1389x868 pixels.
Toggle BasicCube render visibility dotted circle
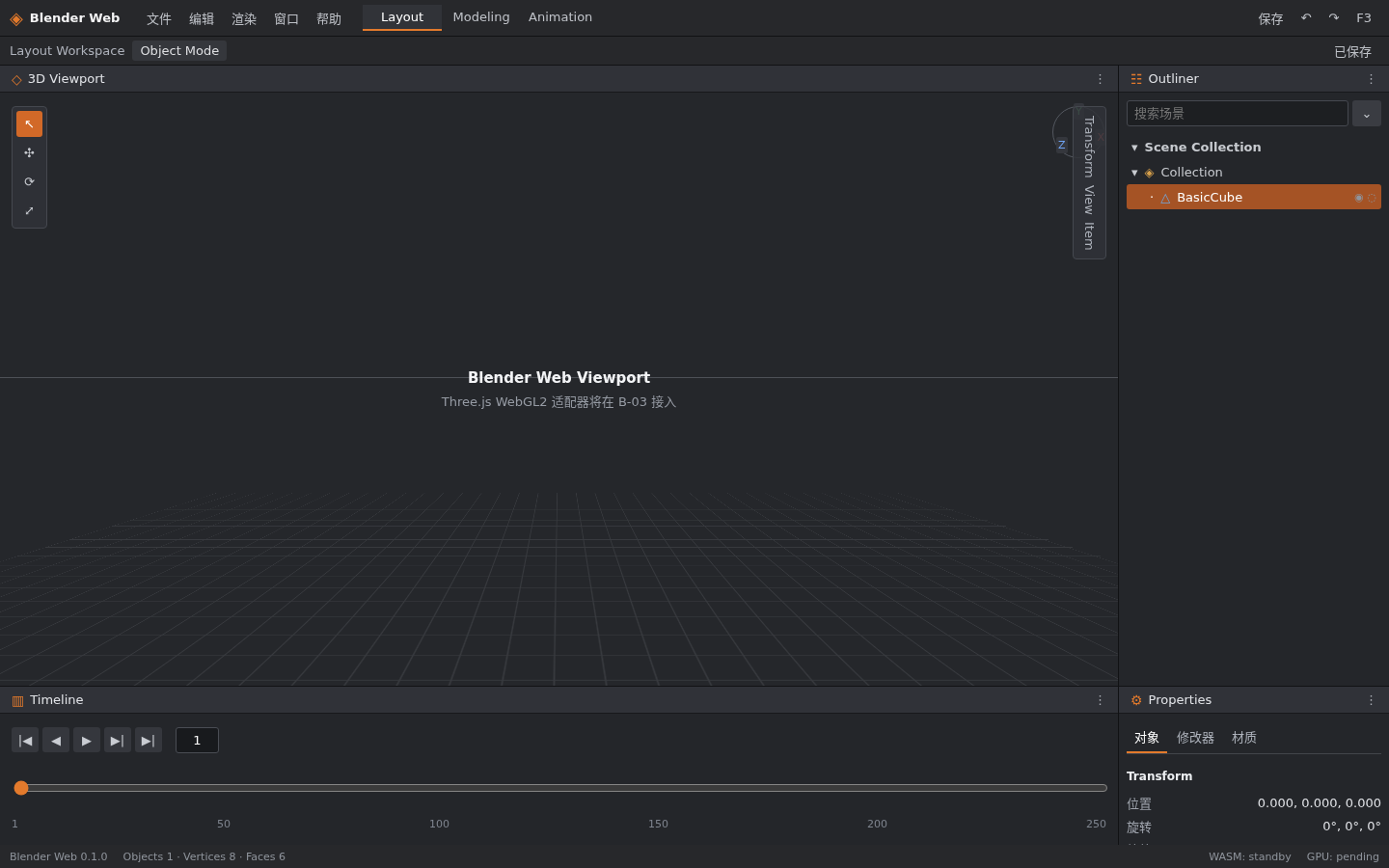(x=1372, y=198)
